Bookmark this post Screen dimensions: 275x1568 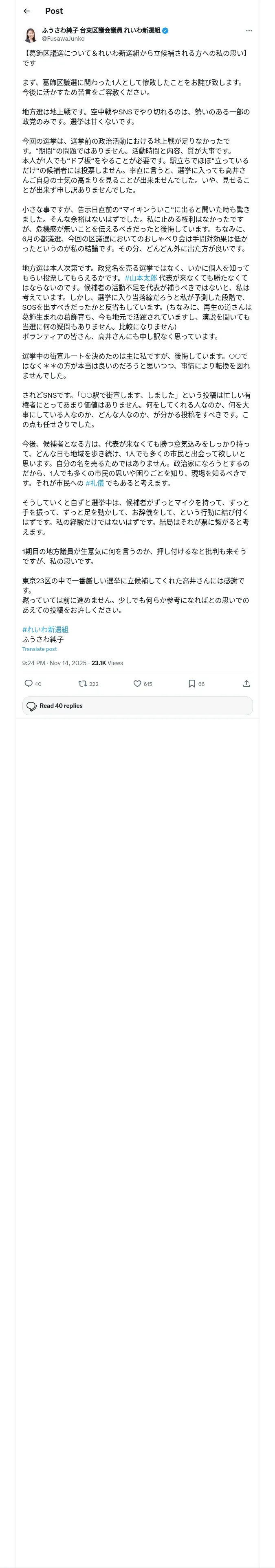point(192,683)
